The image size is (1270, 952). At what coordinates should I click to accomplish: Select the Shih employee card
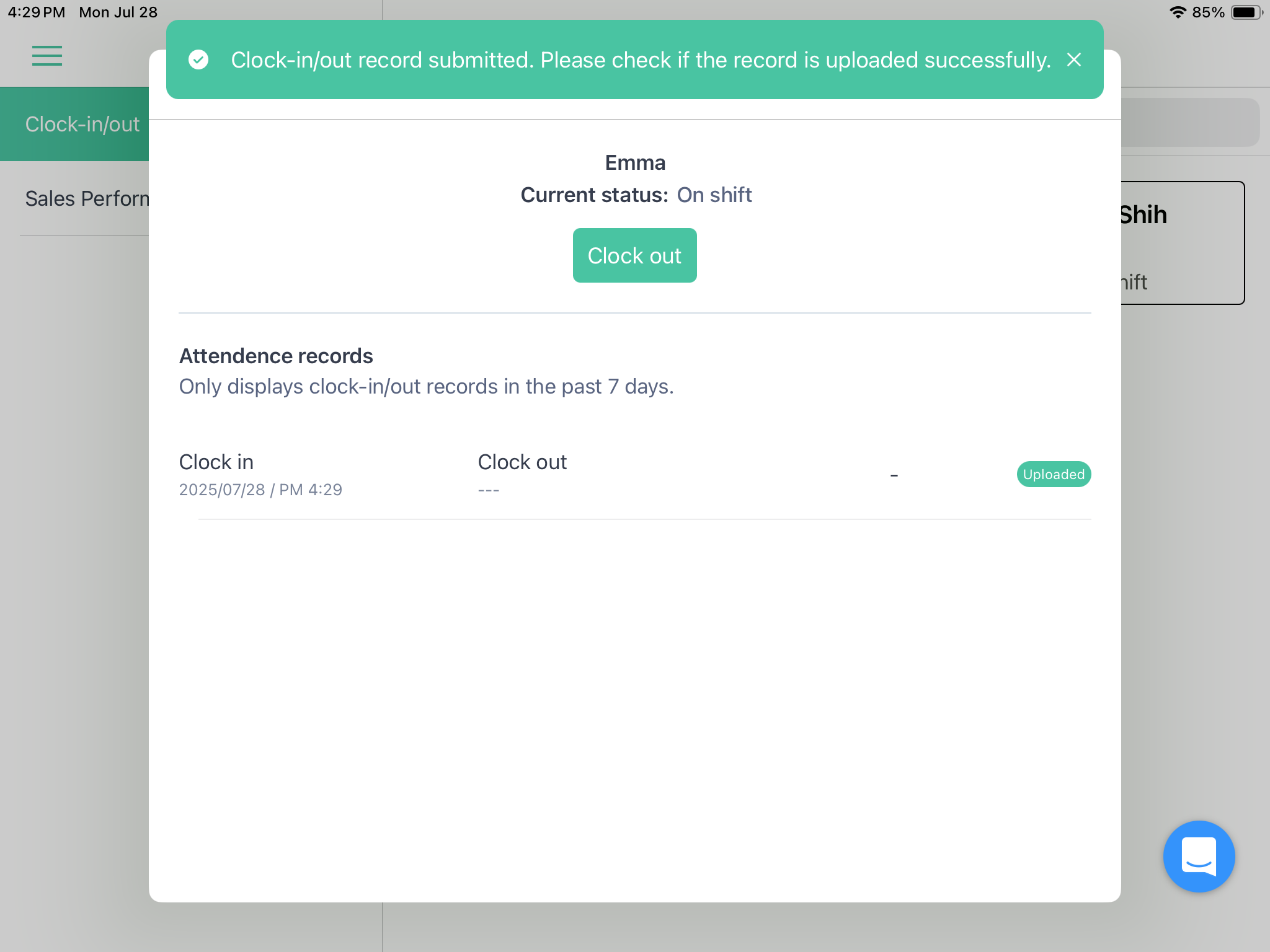click(1183, 243)
